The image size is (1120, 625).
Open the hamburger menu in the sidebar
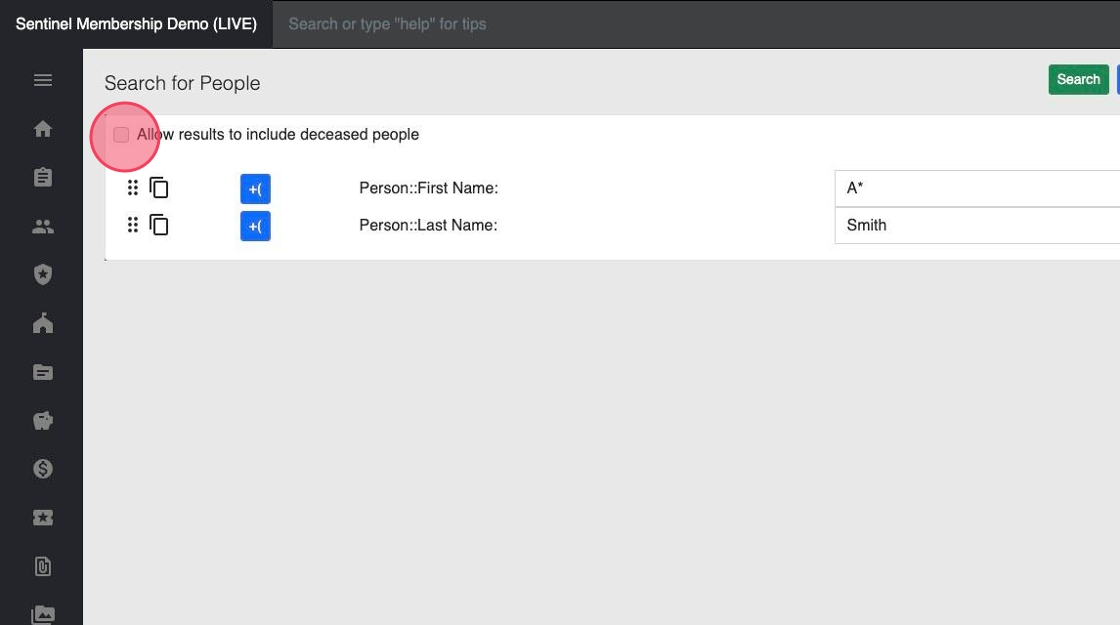pyautogui.click(x=42, y=80)
